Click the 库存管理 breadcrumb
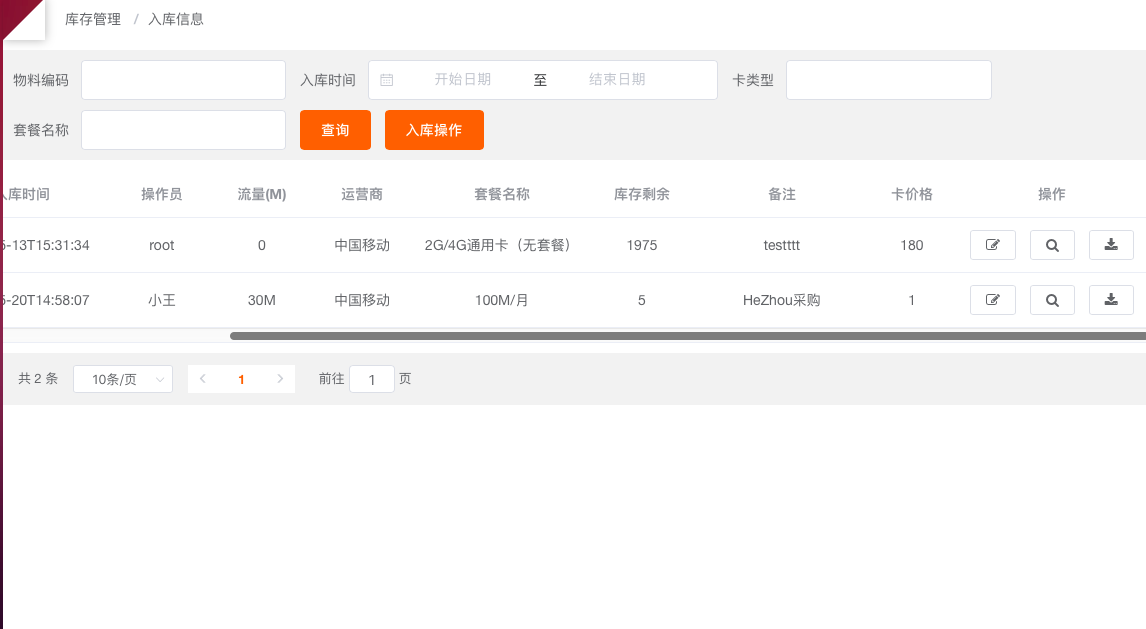Image resolution: width=1146 pixels, height=629 pixels. pyautogui.click(x=92, y=19)
